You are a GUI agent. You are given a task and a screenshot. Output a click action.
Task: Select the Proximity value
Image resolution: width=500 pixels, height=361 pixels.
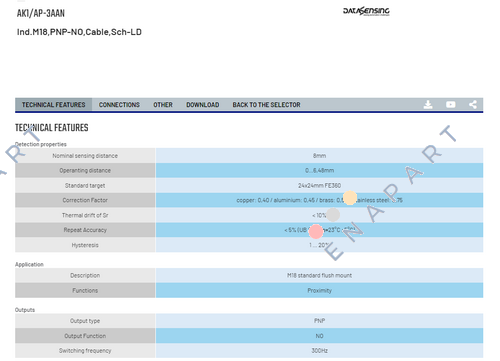pyautogui.click(x=319, y=290)
